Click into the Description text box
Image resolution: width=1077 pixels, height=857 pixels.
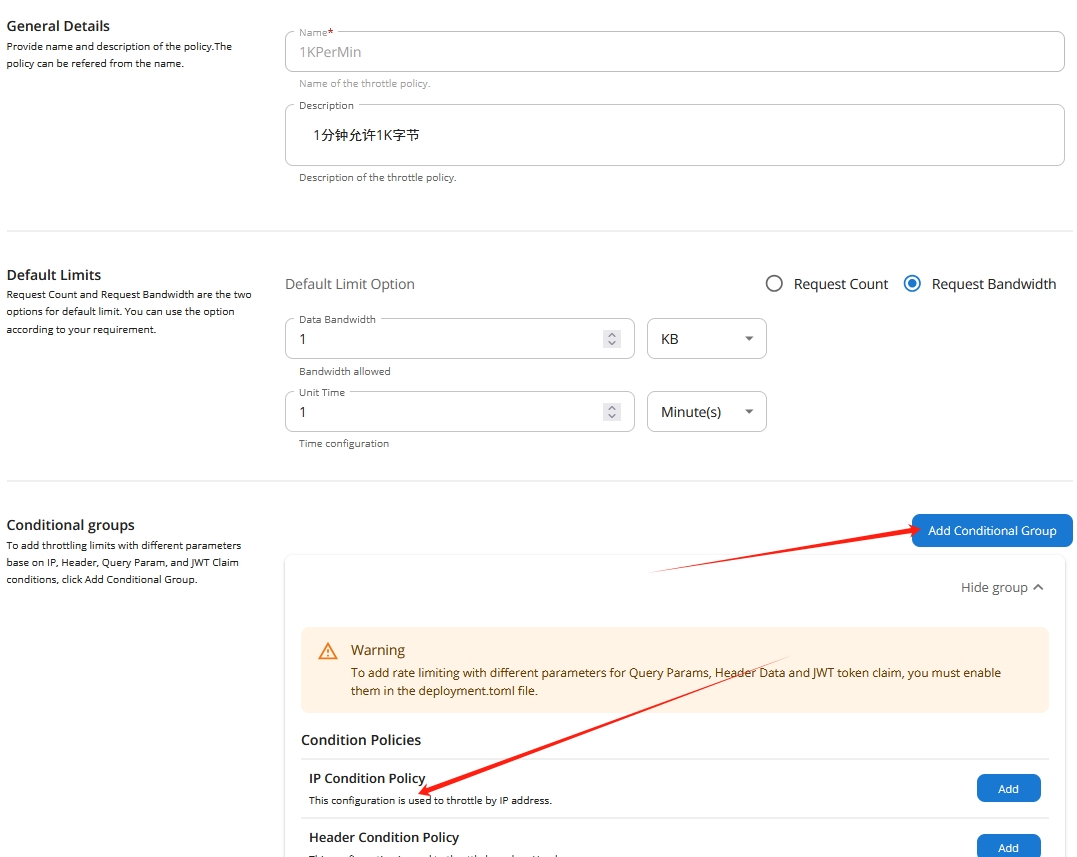point(674,135)
